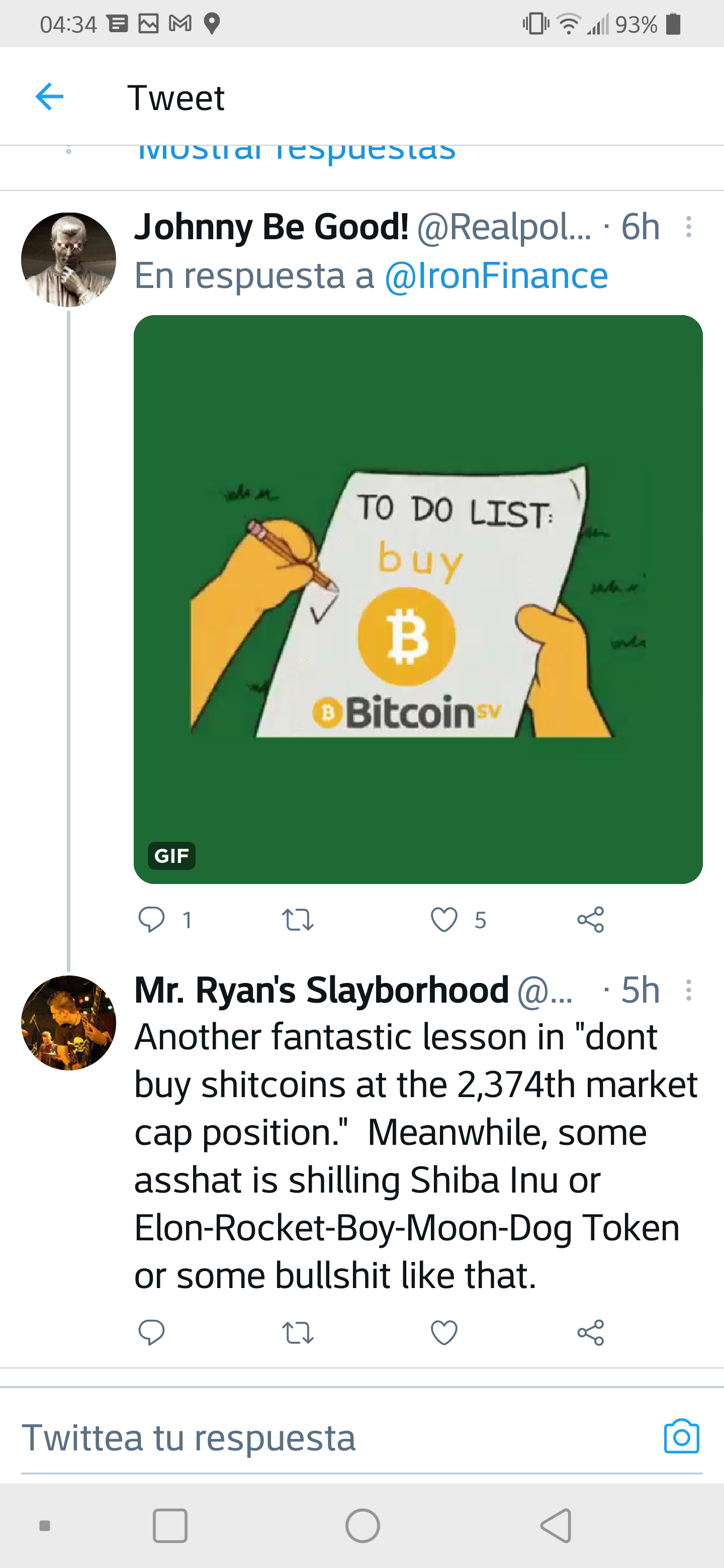Open Johnny Be Good's profile avatar
The image size is (724, 1568).
point(68,259)
